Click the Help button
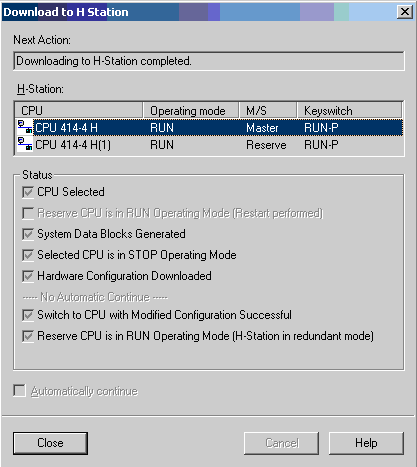Viewport: 417px width, 467px height. [366, 443]
